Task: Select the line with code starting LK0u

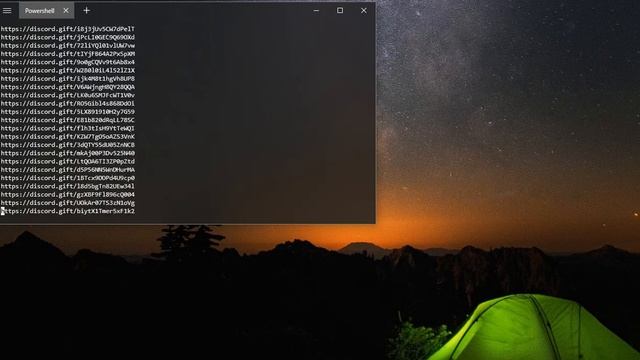Action: click(67, 95)
